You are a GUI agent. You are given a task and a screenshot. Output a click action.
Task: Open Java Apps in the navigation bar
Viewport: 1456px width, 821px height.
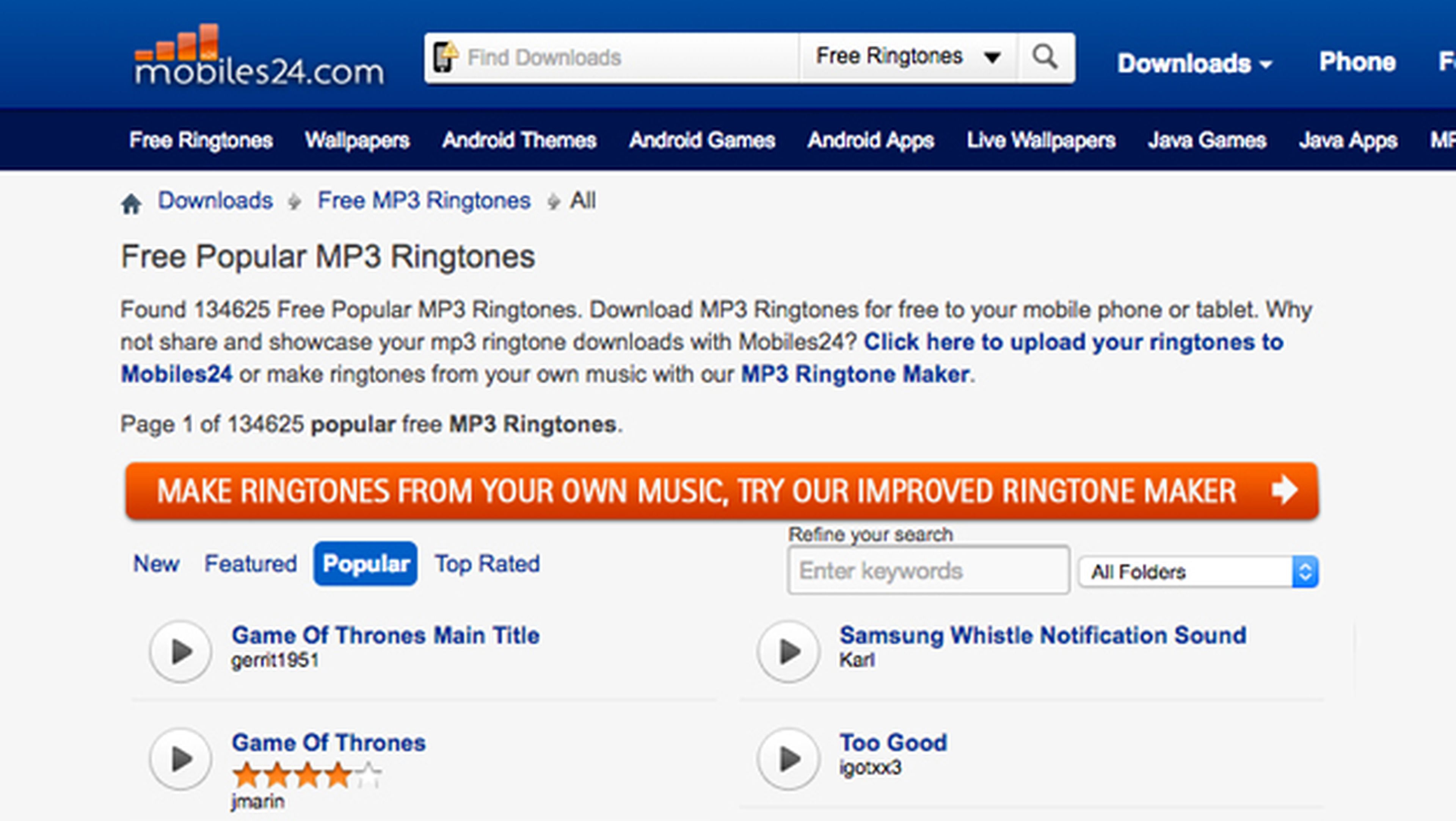tap(1348, 140)
